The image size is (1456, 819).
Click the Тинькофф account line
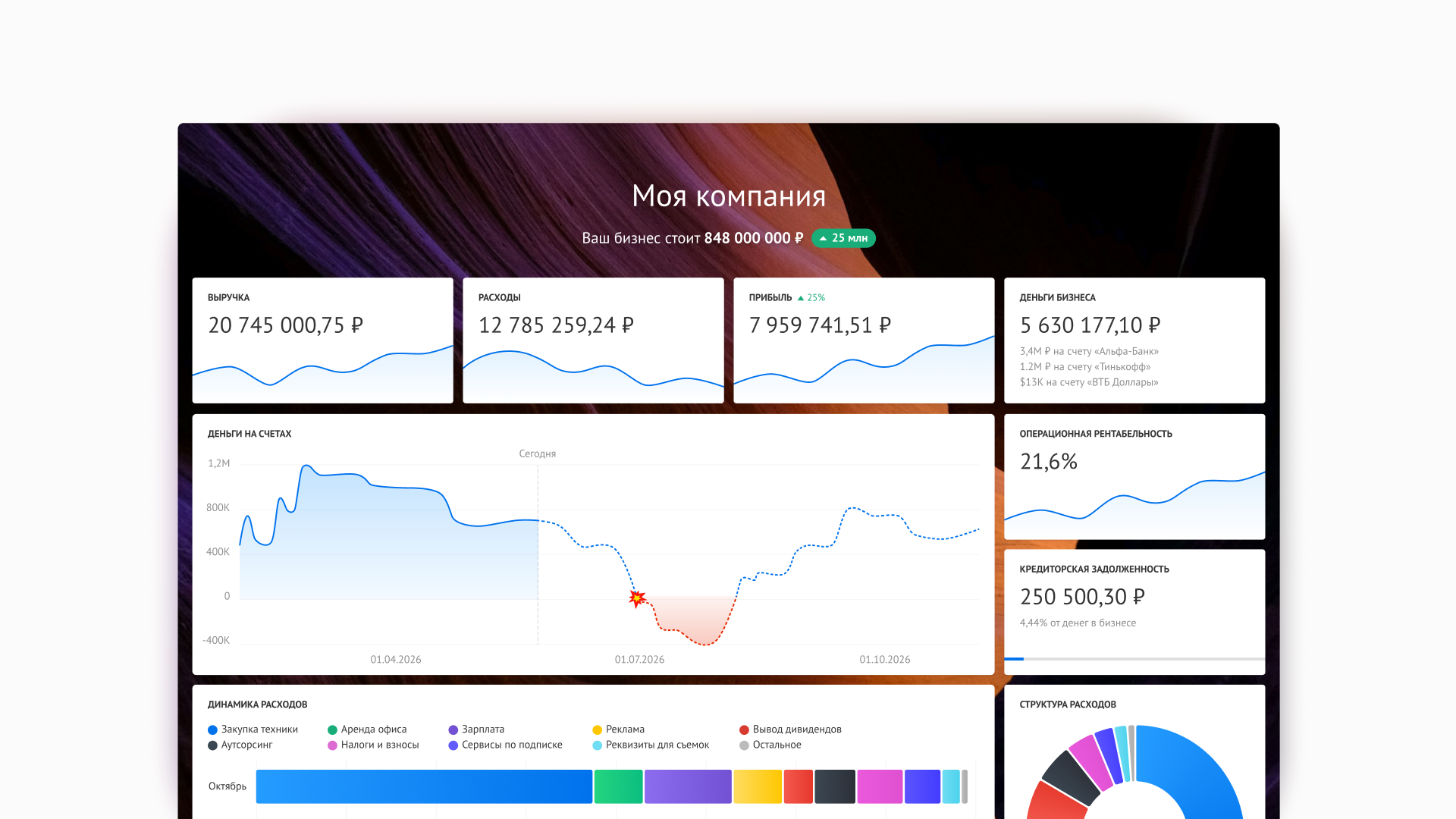pyautogui.click(x=1085, y=366)
